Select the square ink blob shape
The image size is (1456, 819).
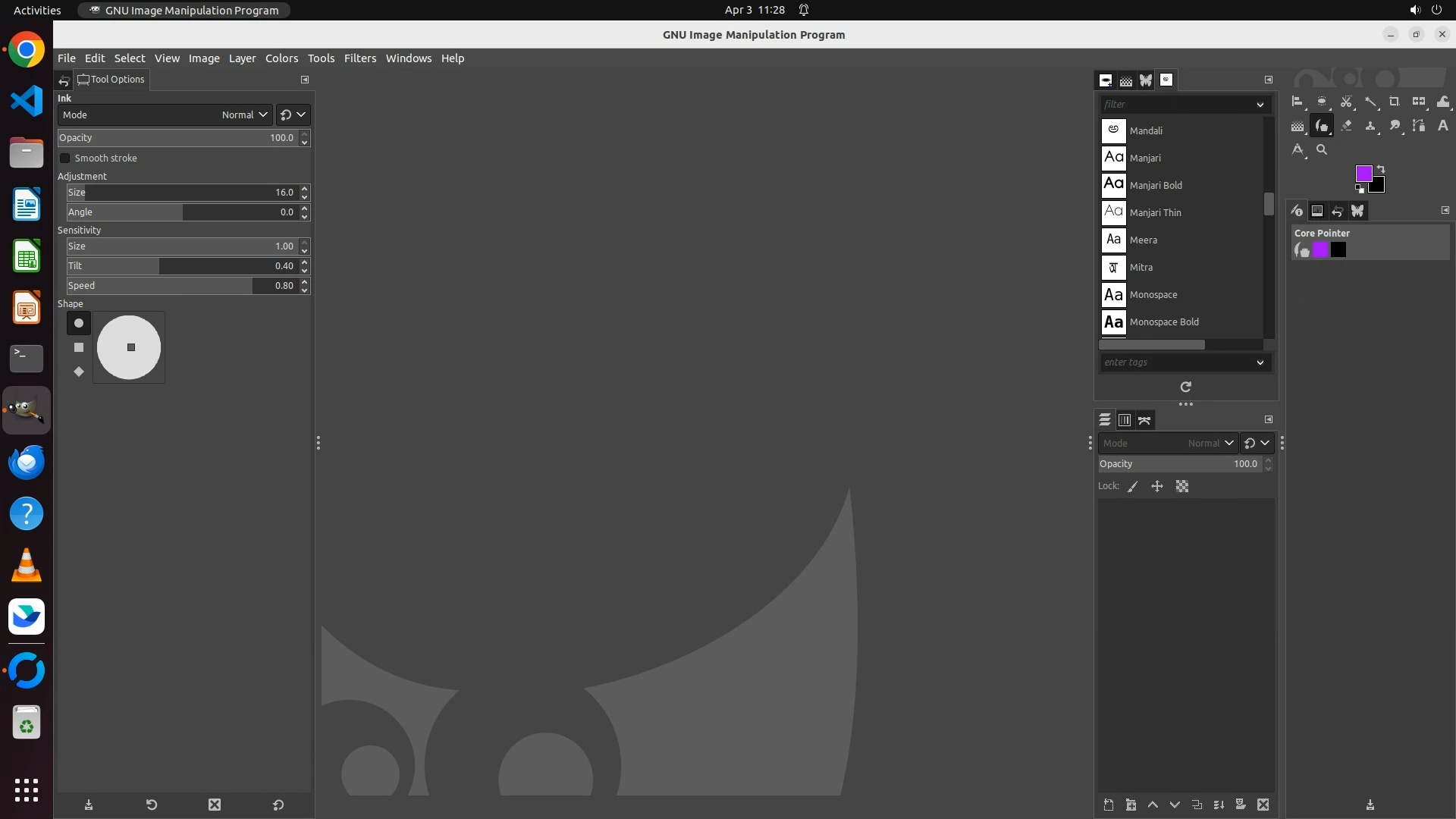[79, 347]
